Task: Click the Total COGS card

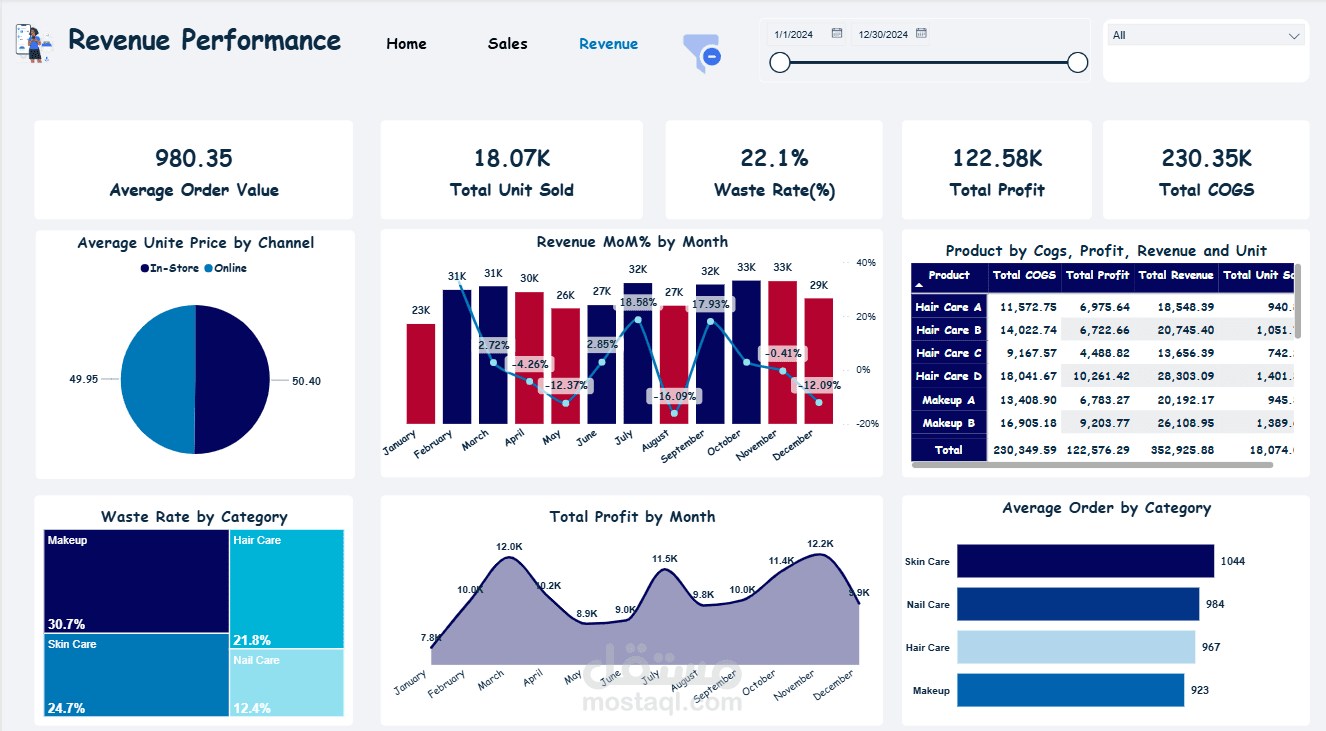Action: click(x=1206, y=171)
